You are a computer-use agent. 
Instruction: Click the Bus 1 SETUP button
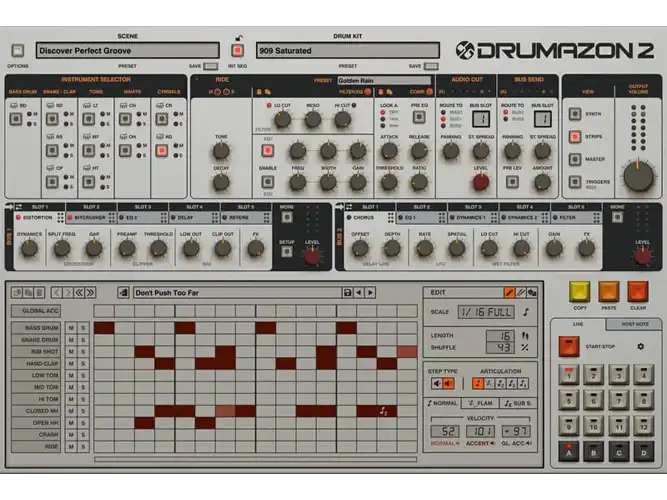click(287, 251)
